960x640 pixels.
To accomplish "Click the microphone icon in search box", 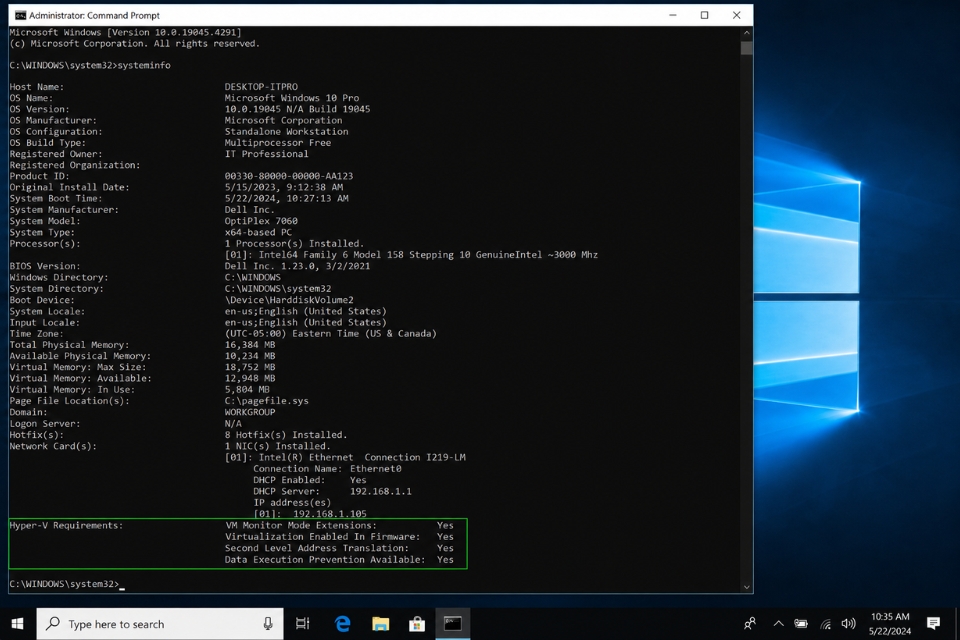I will pos(268,623).
